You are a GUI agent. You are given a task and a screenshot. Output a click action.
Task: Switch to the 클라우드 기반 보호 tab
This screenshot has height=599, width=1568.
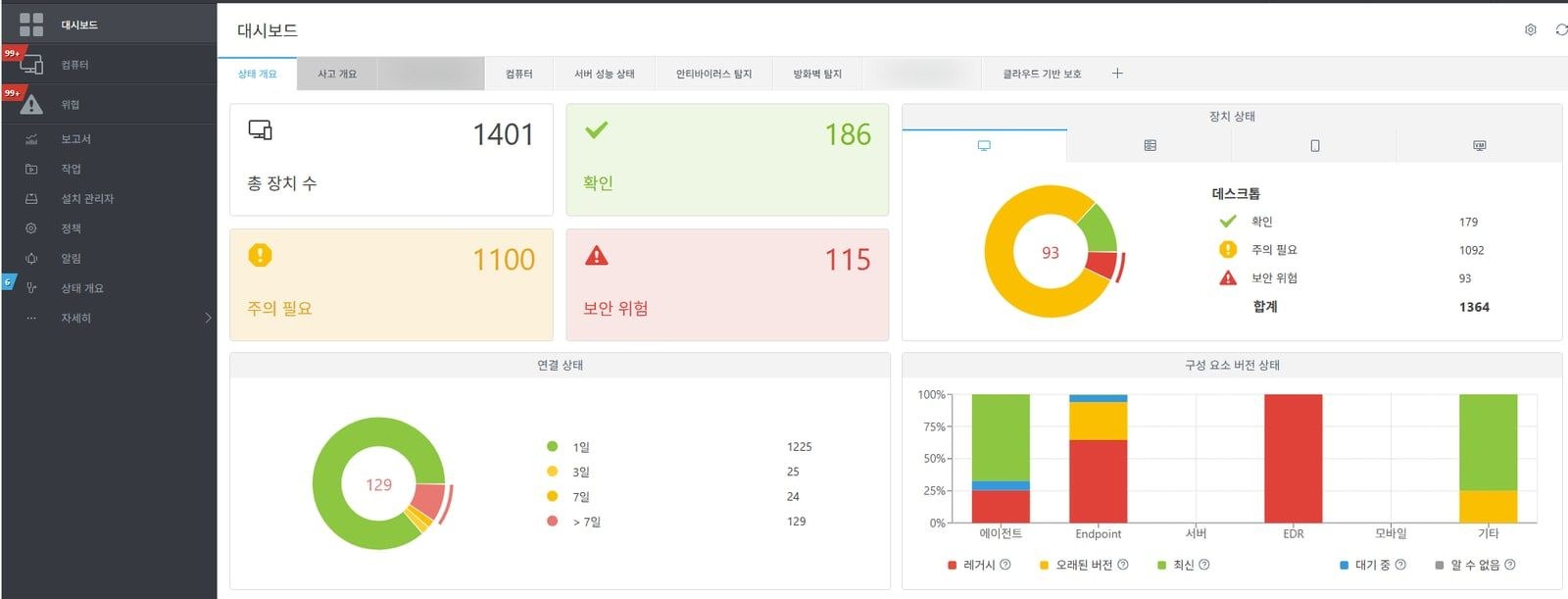coord(1042,74)
